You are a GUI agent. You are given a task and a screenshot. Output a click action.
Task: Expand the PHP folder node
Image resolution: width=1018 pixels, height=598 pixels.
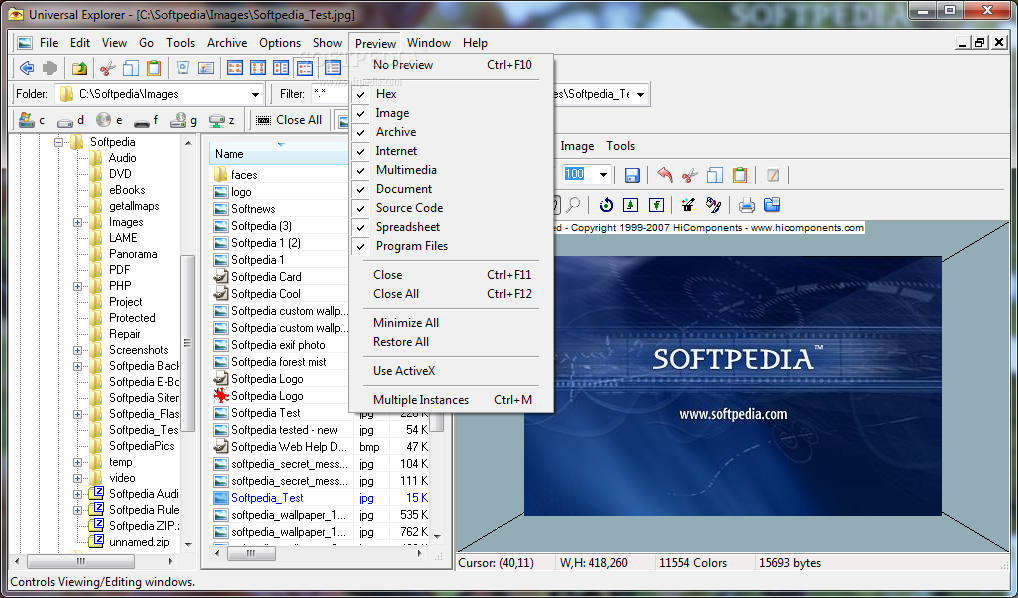pyautogui.click(x=77, y=286)
